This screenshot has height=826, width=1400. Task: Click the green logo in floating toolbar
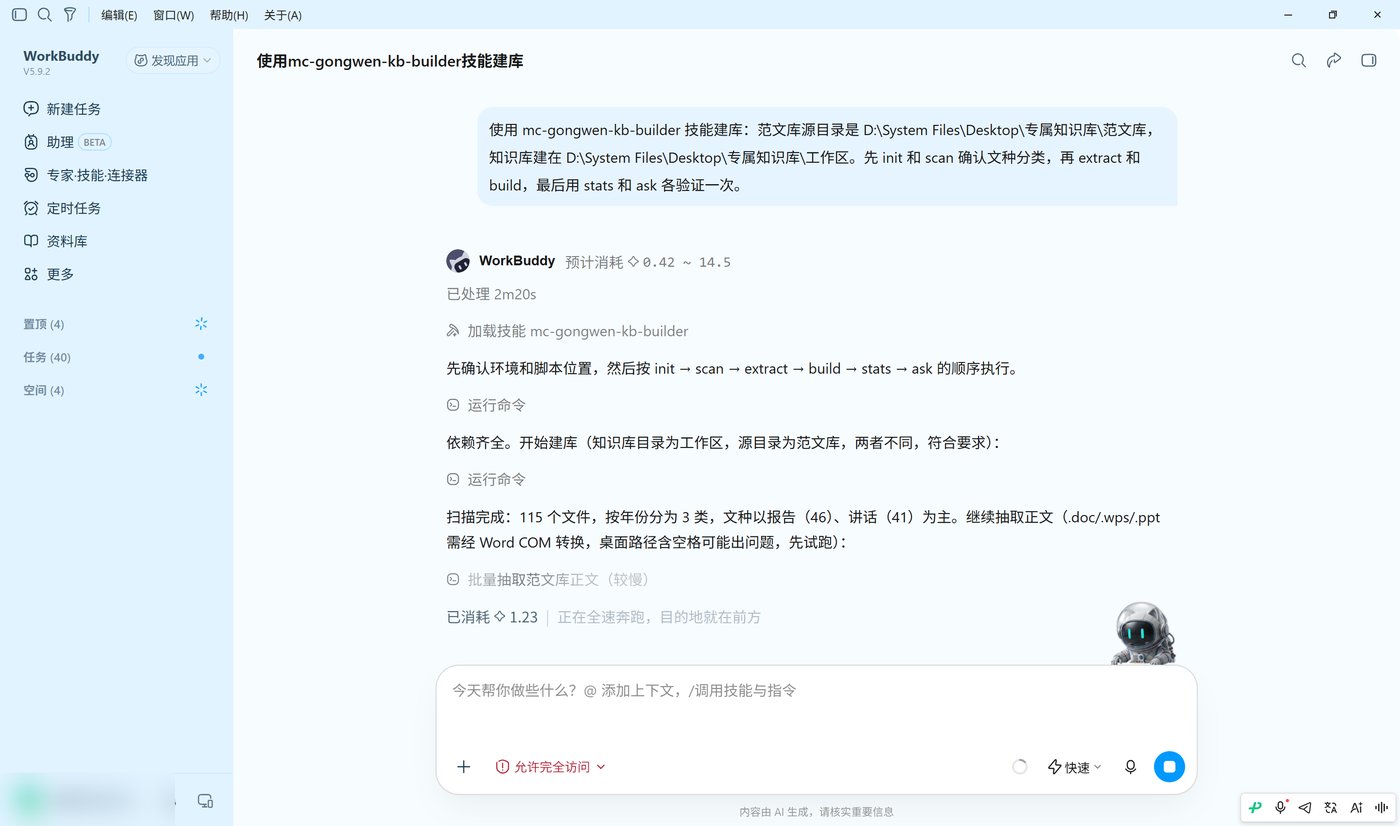1255,808
